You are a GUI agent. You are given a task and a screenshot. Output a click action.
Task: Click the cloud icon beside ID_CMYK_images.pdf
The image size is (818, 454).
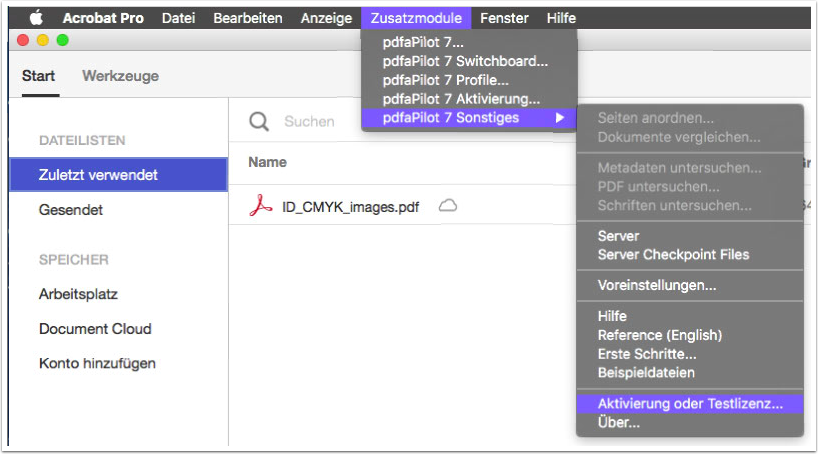[x=448, y=206]
